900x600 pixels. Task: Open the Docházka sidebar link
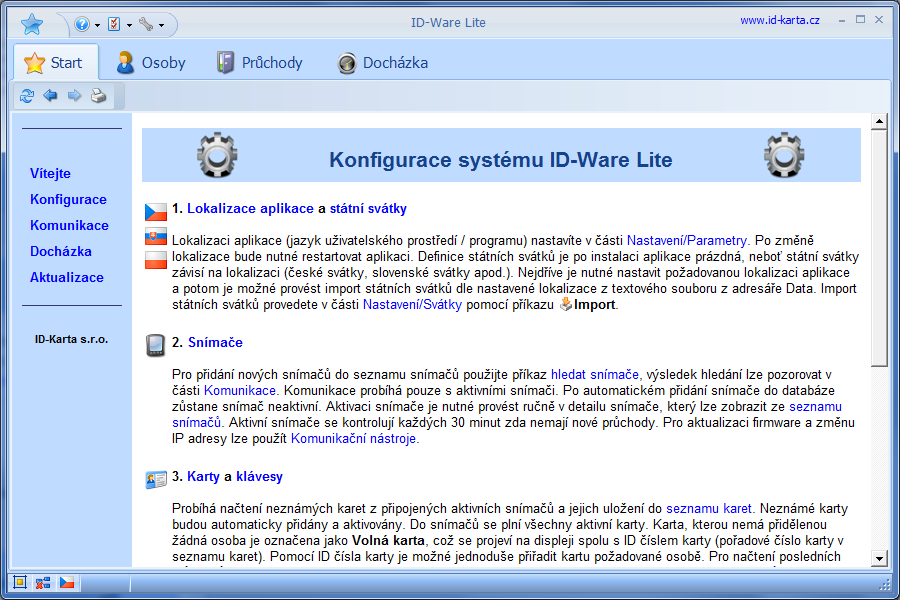61,251
